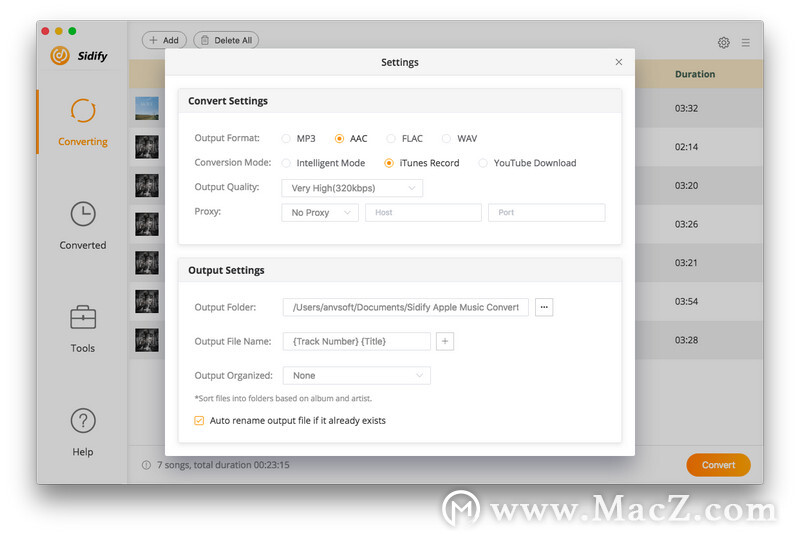The image size is (800, 536).
Task: Open the Converted history clock icon
Action: click(83, 214)
